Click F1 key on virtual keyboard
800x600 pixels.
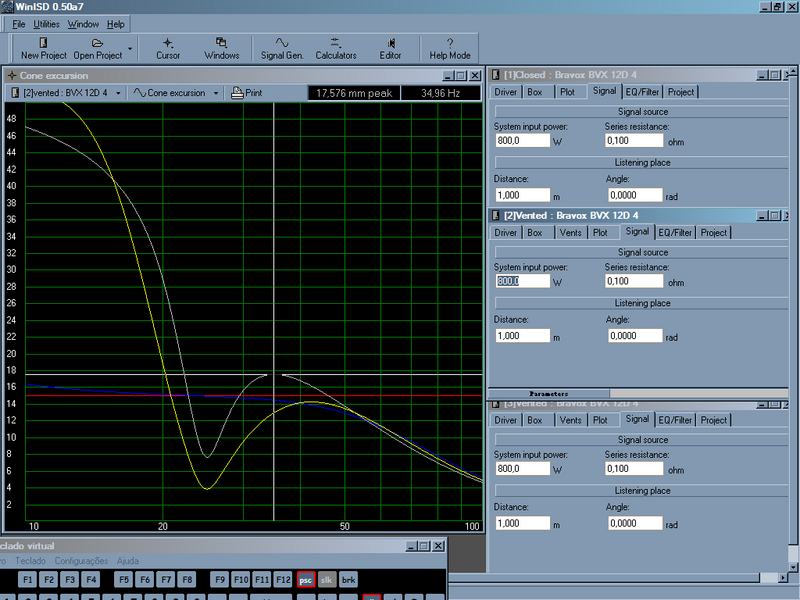28,580
